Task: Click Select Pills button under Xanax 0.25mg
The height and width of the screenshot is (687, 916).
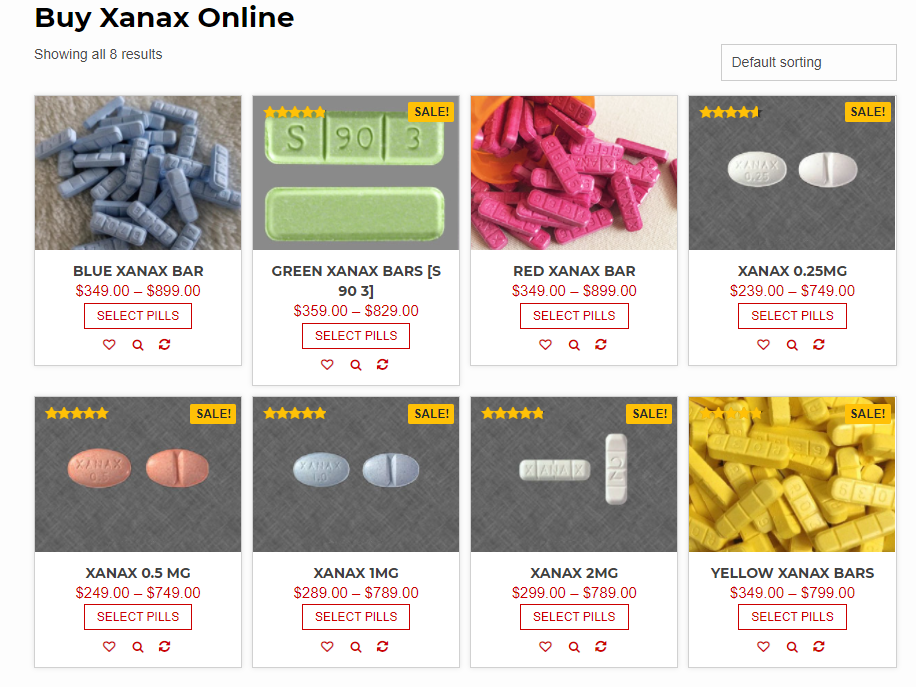Action: tap(792, 316)
